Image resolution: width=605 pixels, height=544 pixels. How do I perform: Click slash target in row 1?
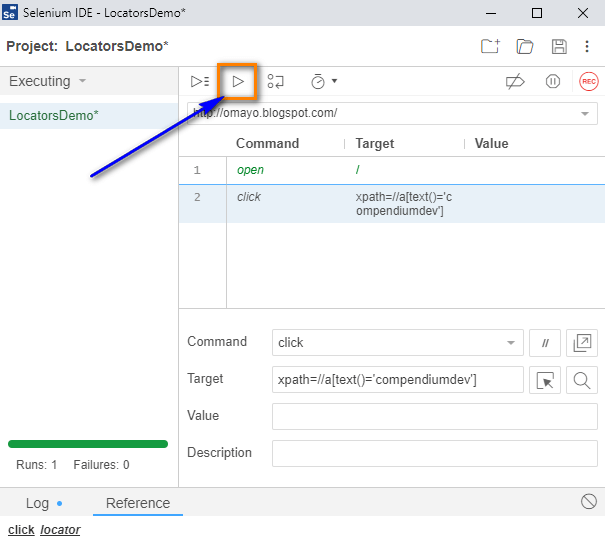tap(358, 170)
